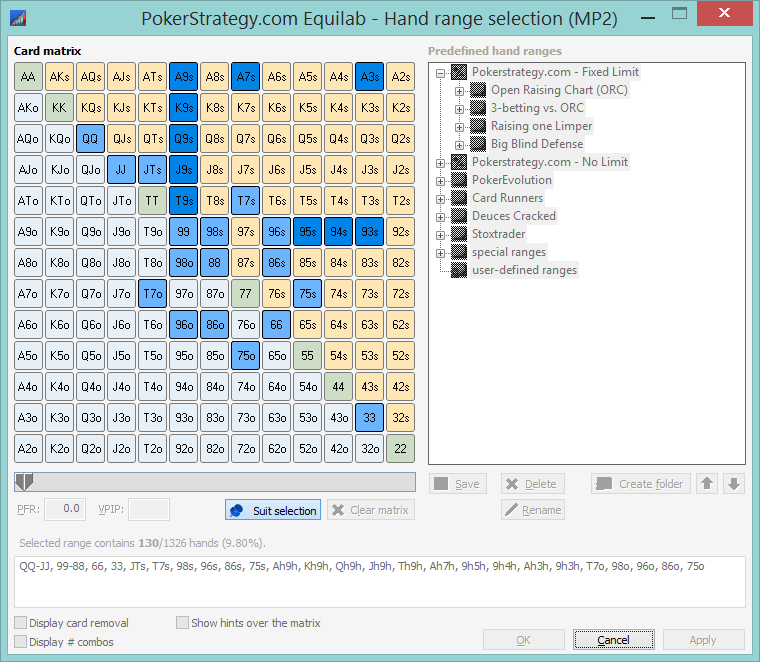Image resolution: width=760 pixels, height=662 pixels.
Task: Click the Apply button
Action: pos(703,640)
